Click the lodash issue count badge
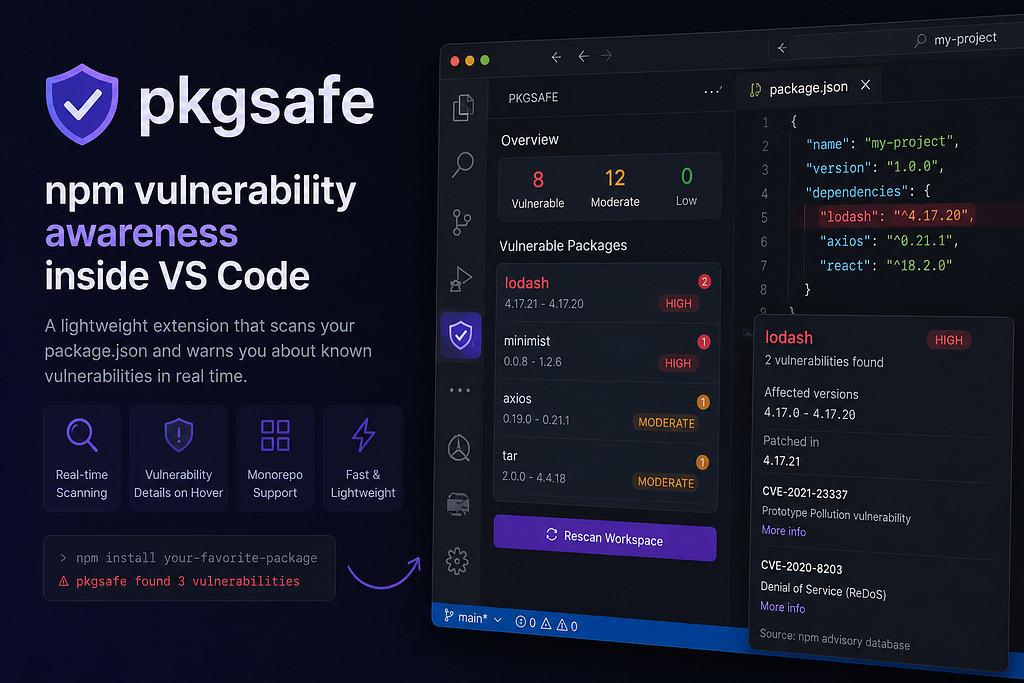The width and height of the screenshot is (1024, 683). [x=704, y=281]
